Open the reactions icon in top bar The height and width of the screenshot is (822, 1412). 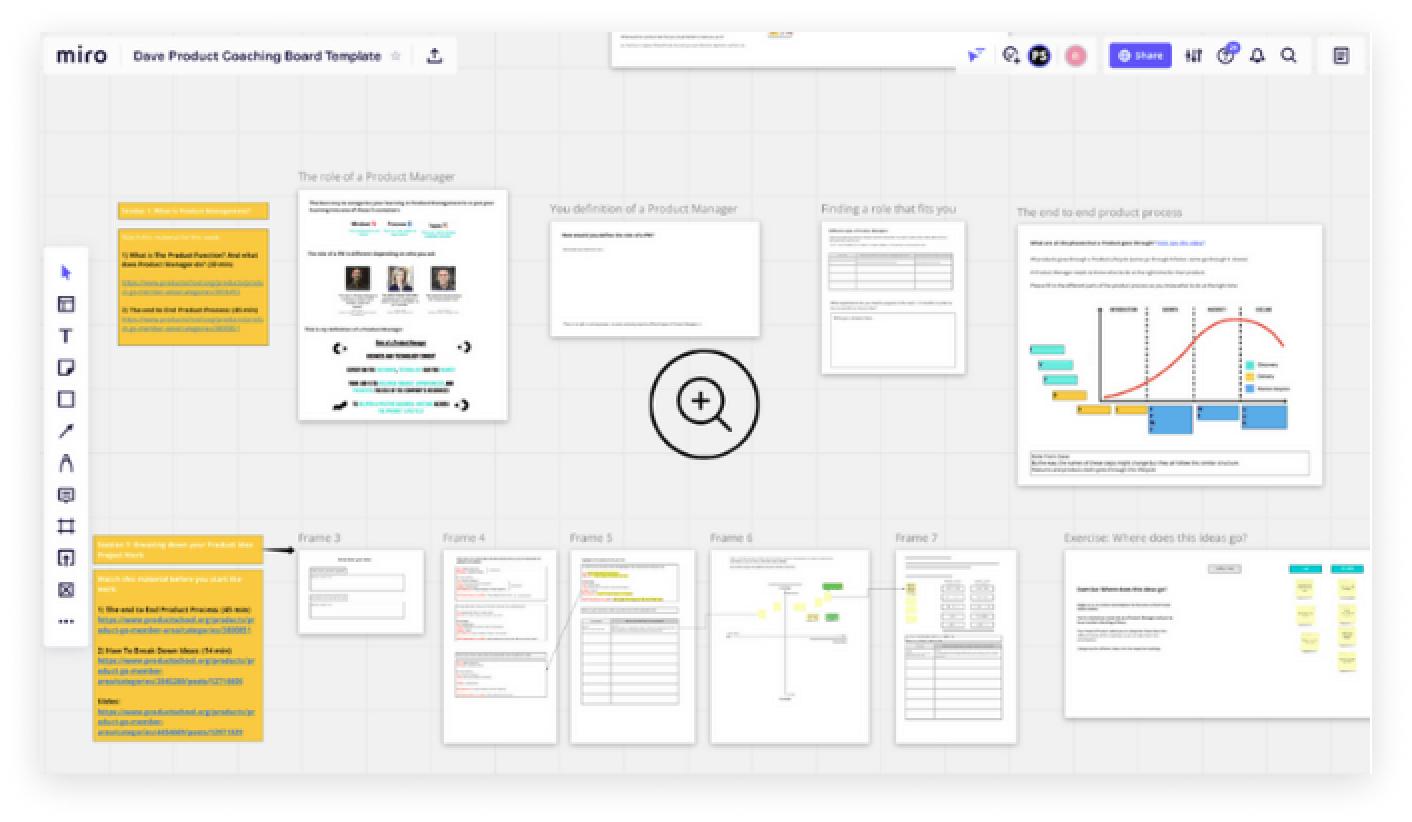(1012, 56)
